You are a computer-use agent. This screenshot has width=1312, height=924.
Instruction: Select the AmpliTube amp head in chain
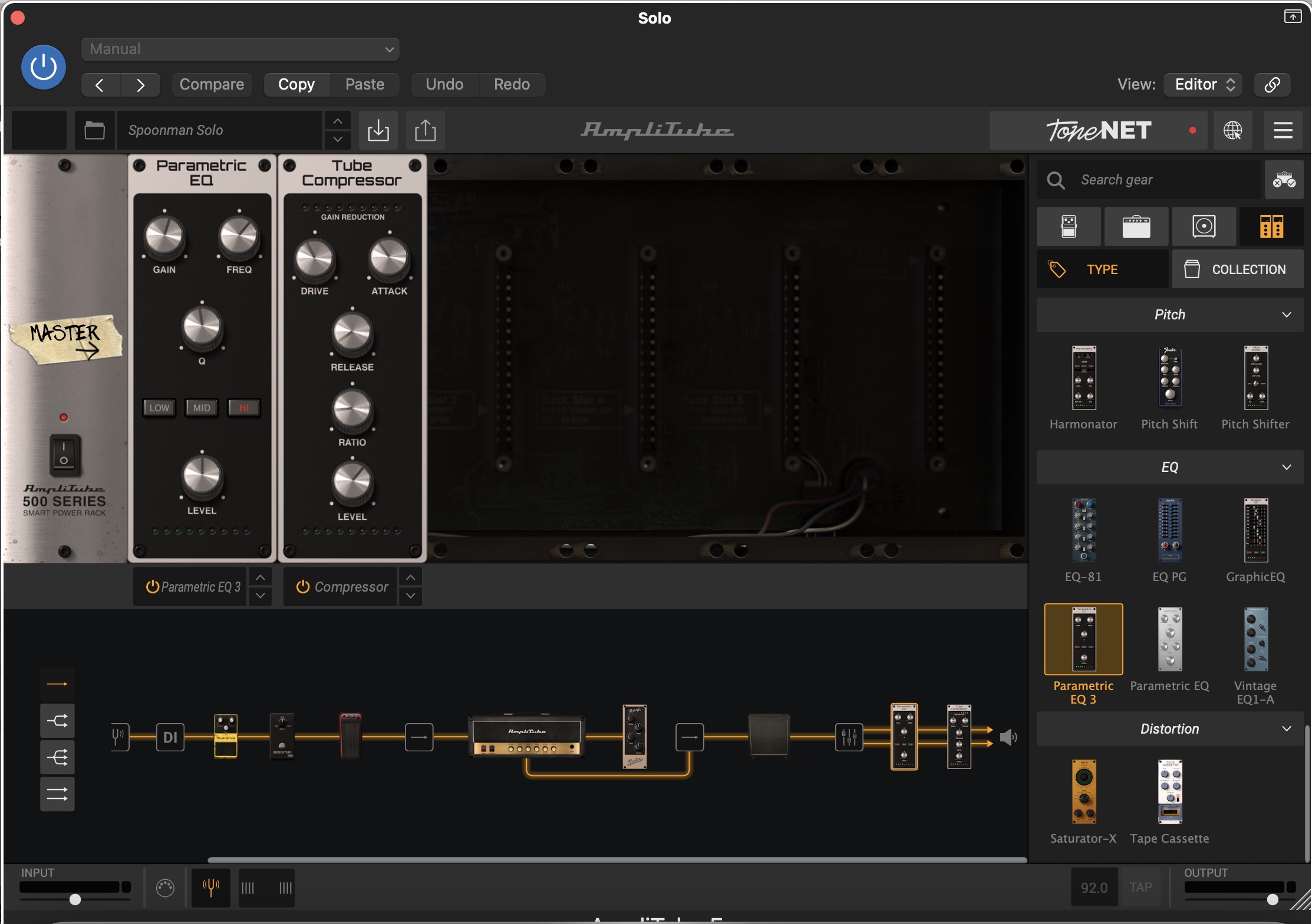527,736
